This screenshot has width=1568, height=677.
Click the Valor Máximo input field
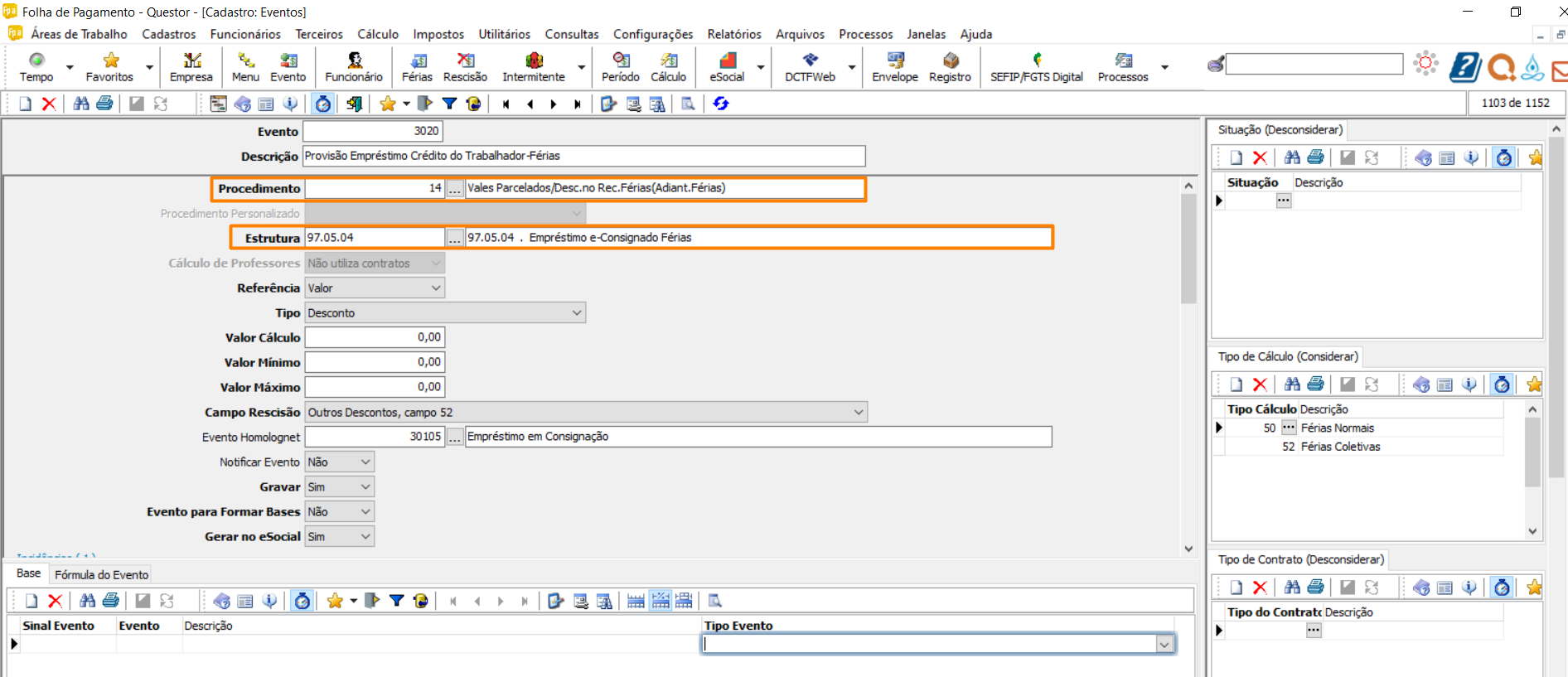point(375,387)
